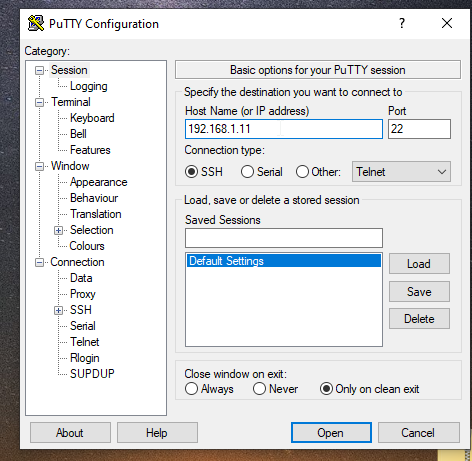Image resolution: width=472 pixels, height=461 pixels.
Task: Select the SSH connection type radio button
Action: 191,172
